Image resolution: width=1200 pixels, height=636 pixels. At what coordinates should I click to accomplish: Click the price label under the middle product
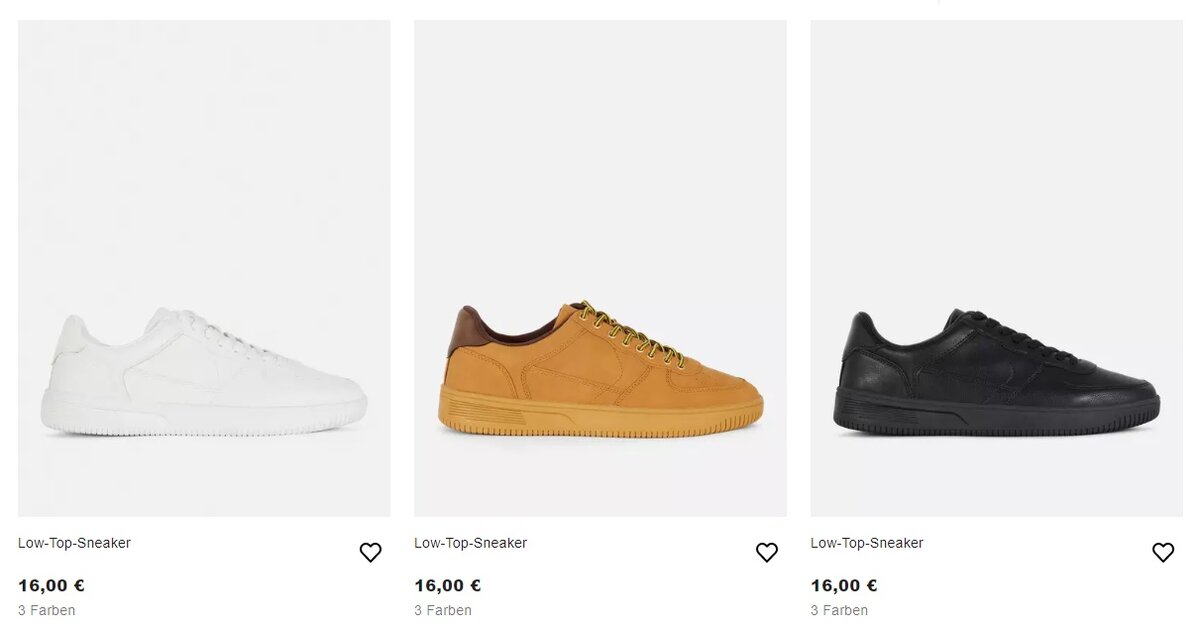tap(447, 584)
